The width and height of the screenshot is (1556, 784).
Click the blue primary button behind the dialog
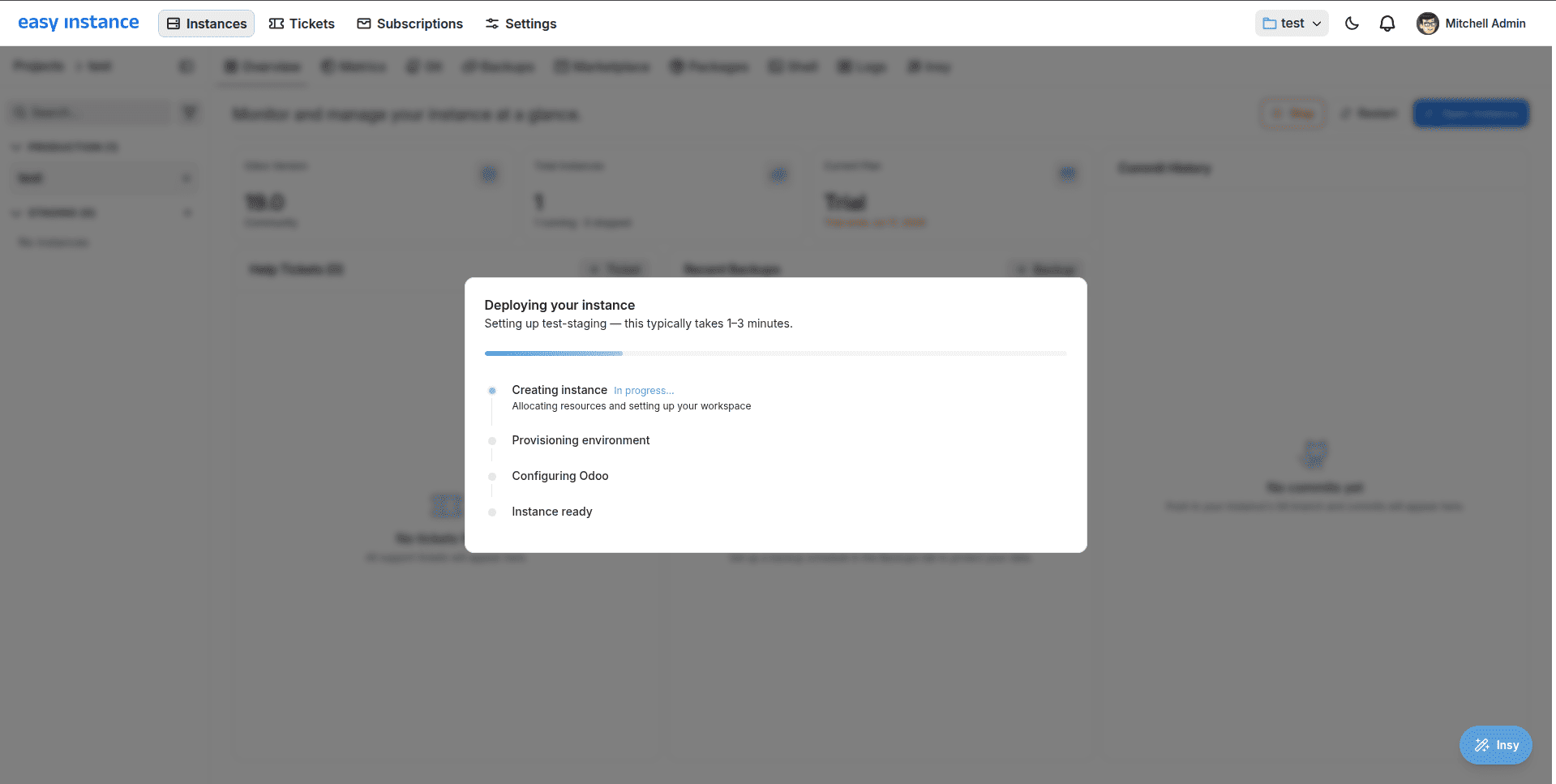1471,114
